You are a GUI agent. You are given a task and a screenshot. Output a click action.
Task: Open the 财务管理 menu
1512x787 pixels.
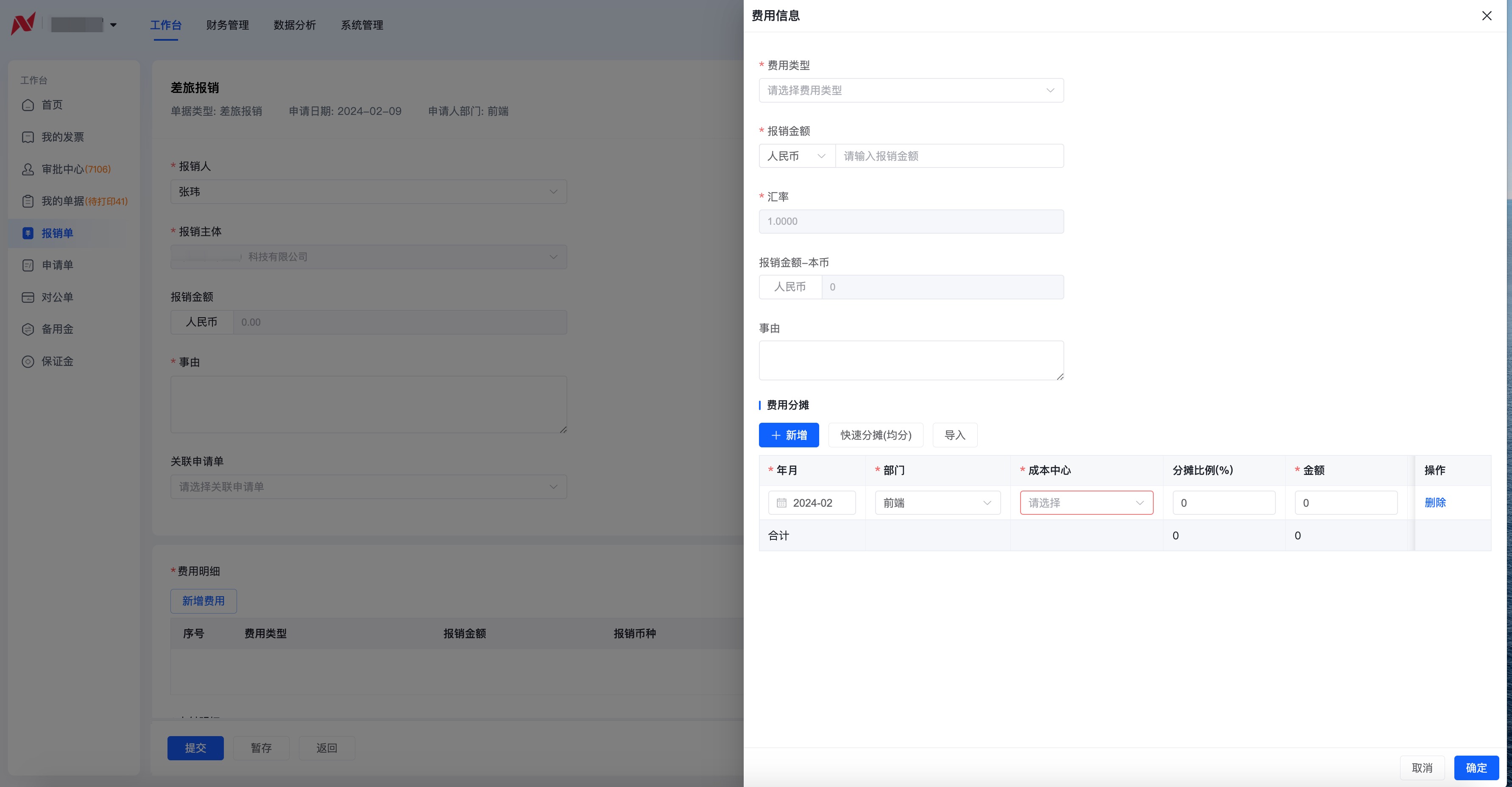[x=228, y=25]
